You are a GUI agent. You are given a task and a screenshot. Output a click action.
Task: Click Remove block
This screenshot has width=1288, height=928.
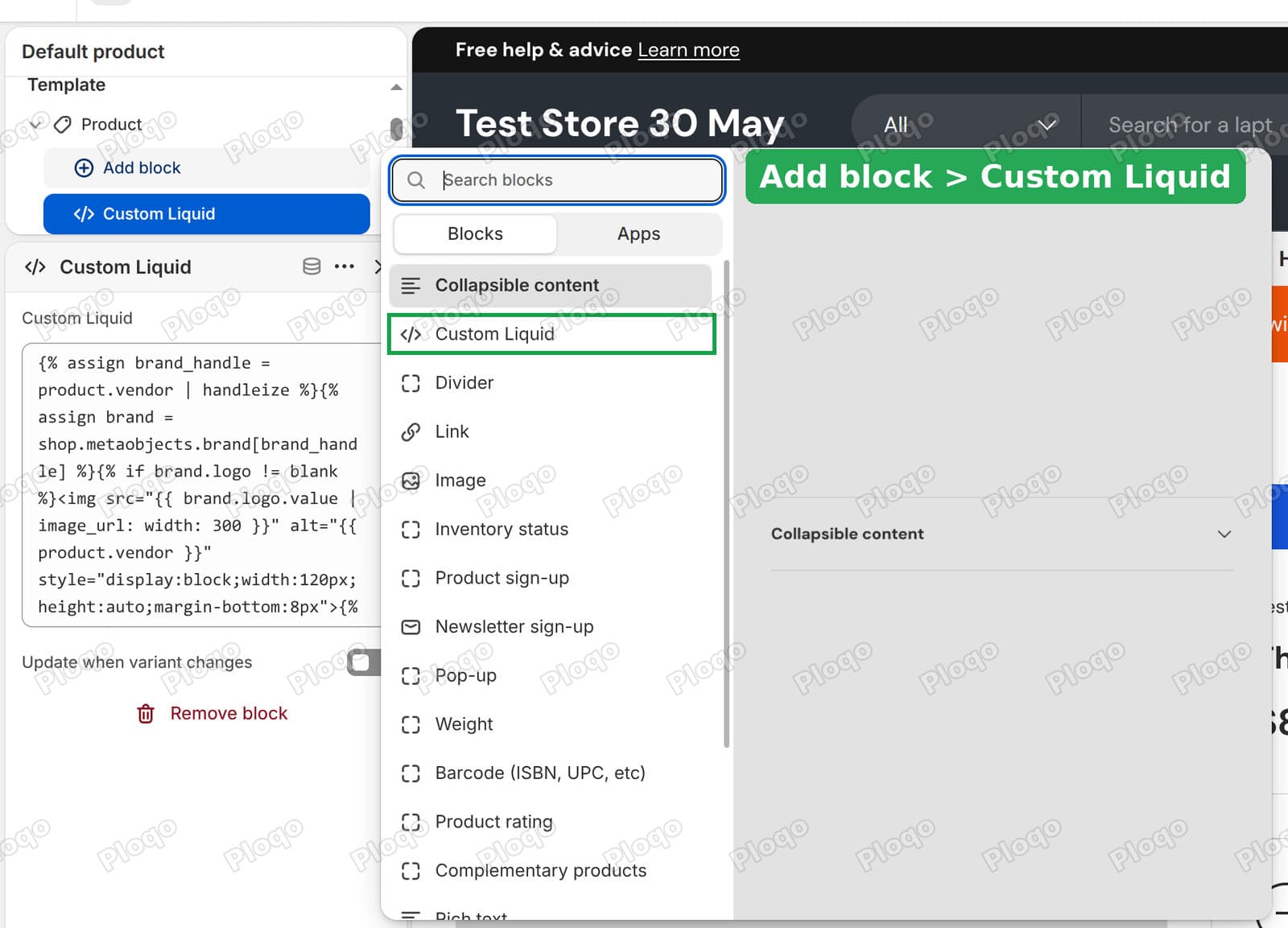click(213, 714)
